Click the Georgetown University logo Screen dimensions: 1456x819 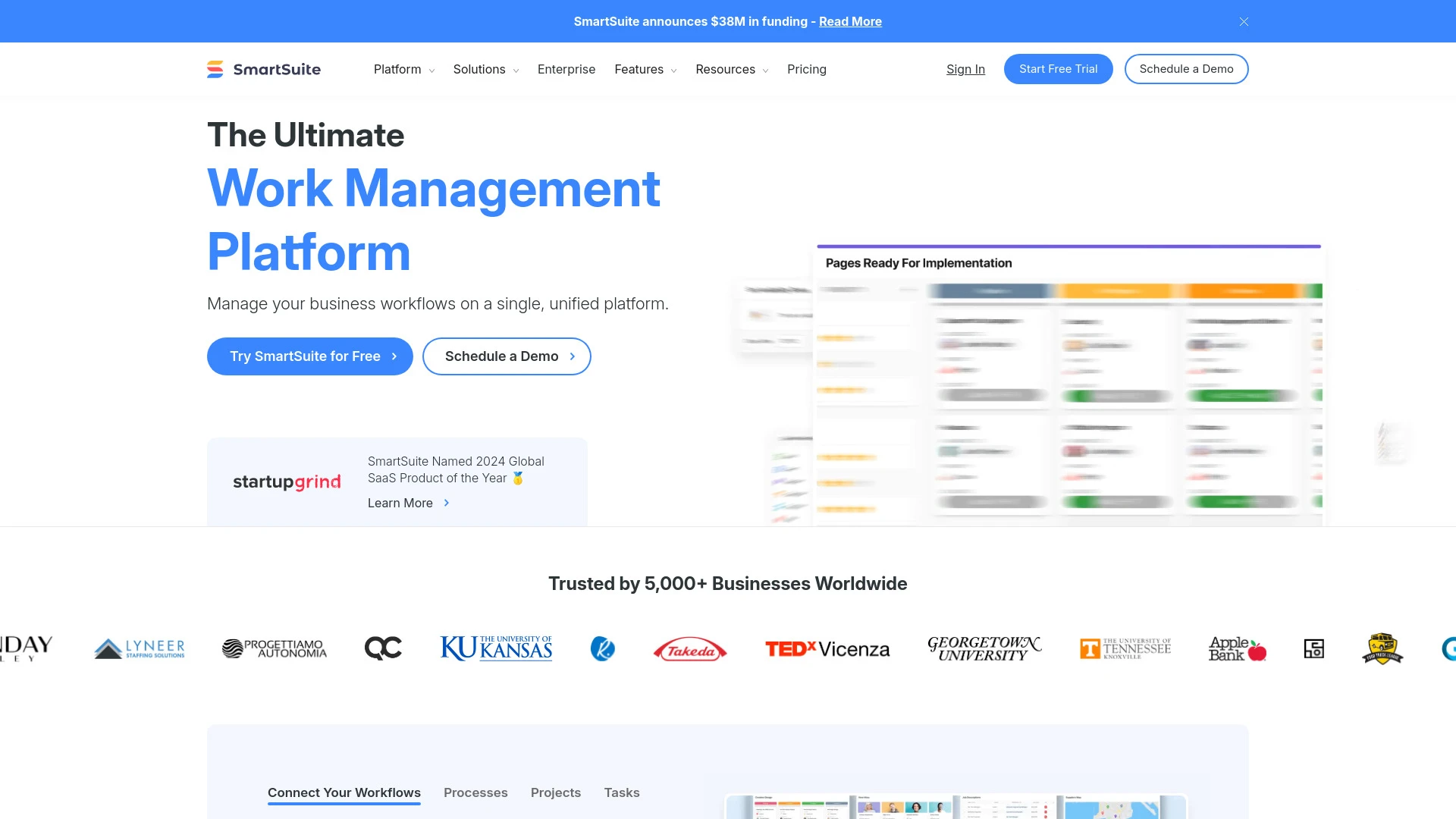click(x=984, y=648)
